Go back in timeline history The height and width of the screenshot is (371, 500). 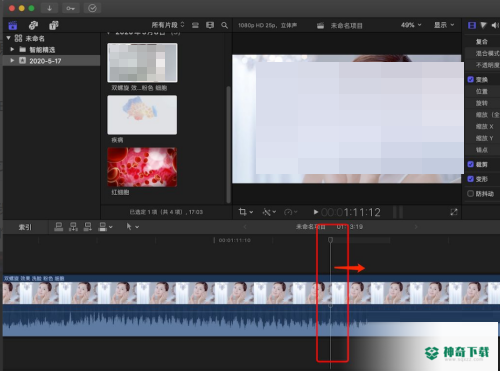[245, 227]
